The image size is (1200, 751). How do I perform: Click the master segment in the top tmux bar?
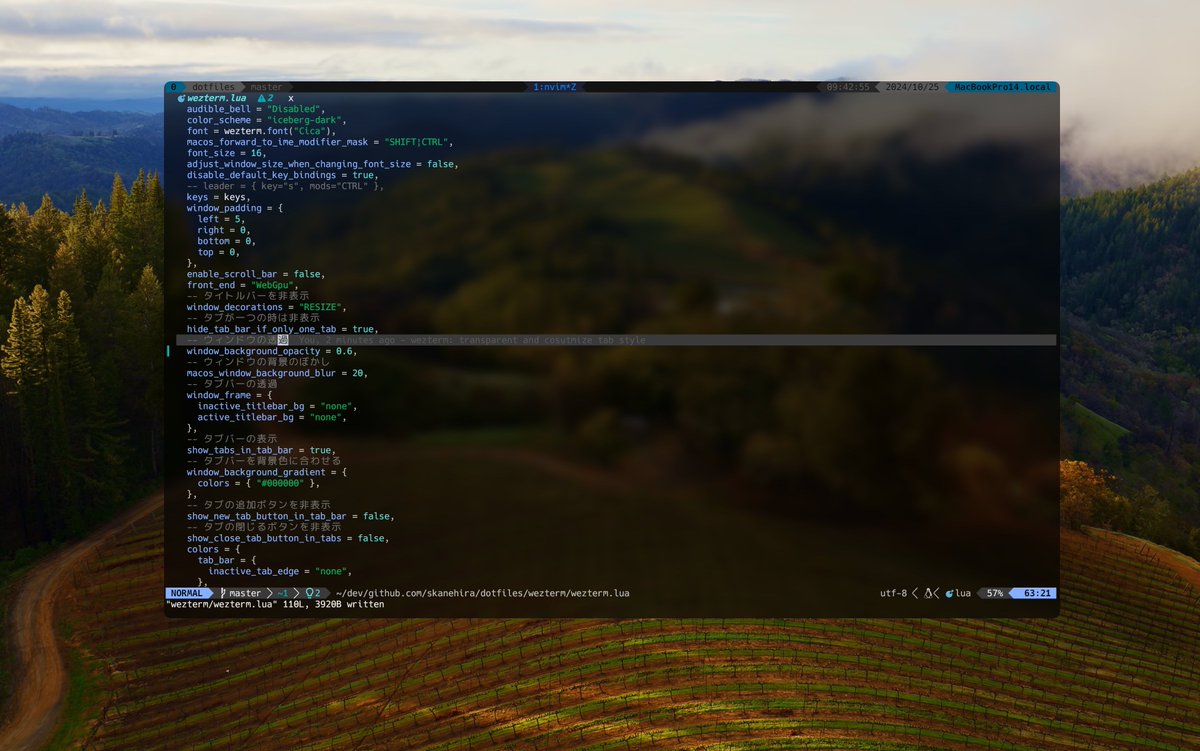[x=266, y=87]
